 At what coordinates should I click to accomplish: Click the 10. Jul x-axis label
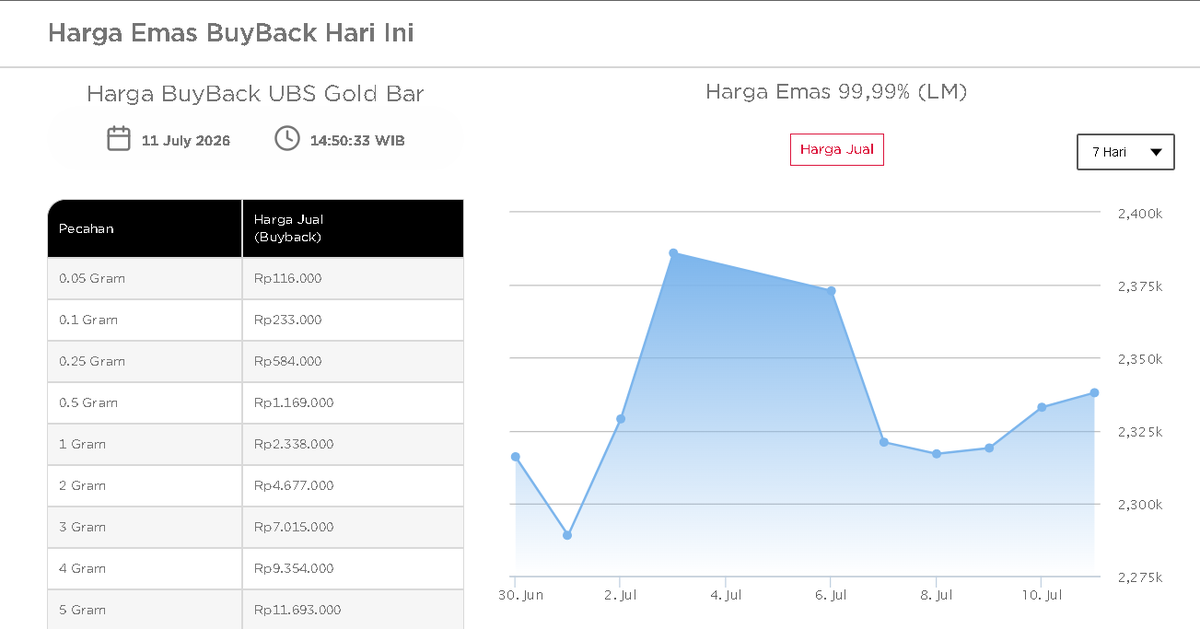coord(1042,595)
